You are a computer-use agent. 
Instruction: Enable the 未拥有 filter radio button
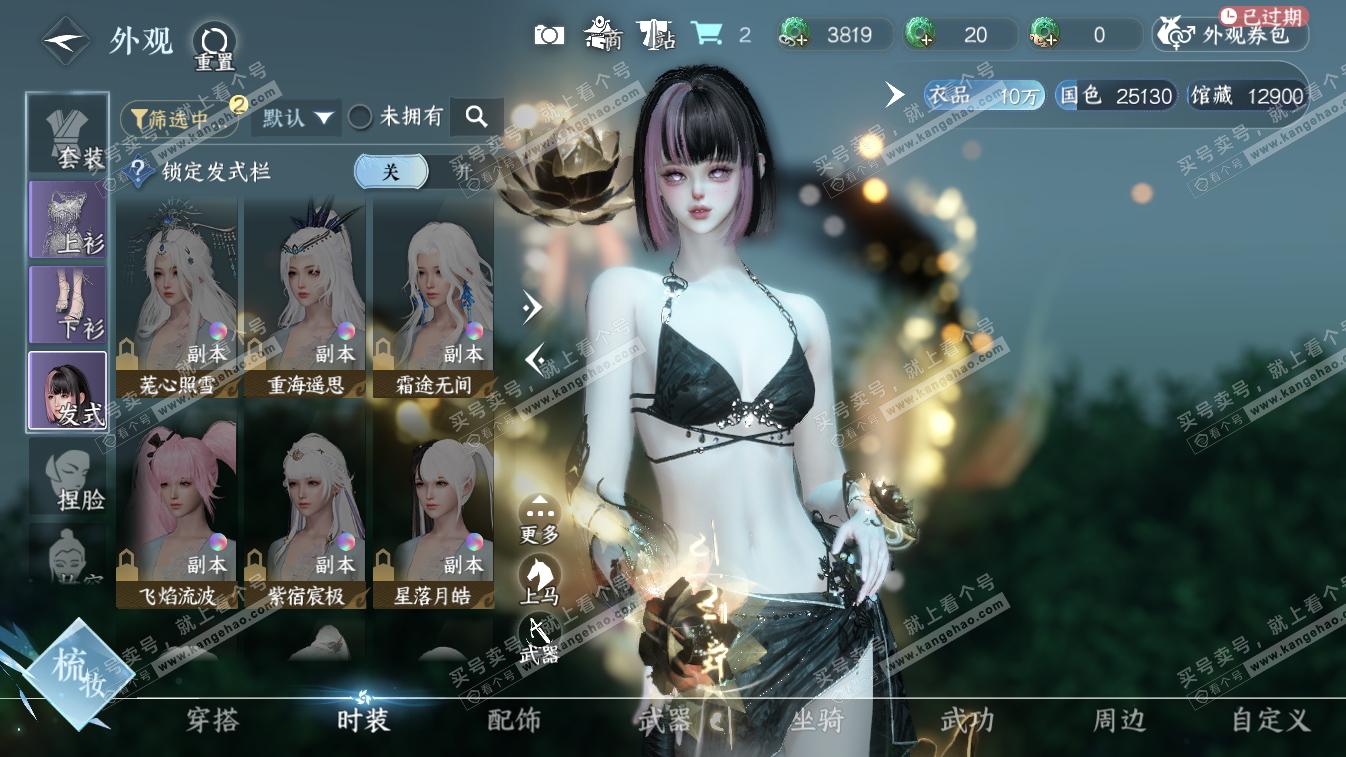click(x=360, y=118)
